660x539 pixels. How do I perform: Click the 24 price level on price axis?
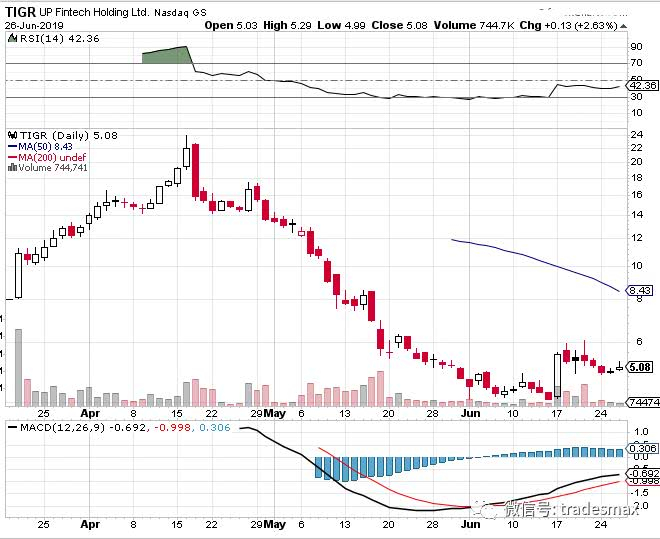click(636, 135)
